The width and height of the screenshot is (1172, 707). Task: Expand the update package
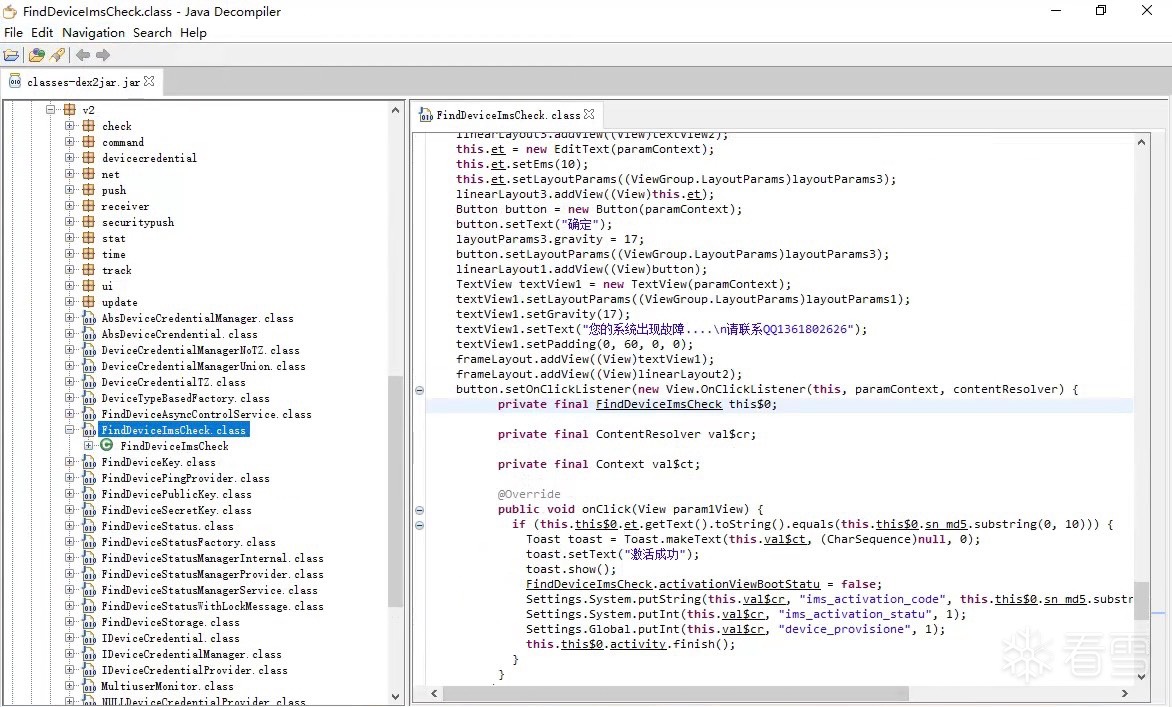click(70, 302)
